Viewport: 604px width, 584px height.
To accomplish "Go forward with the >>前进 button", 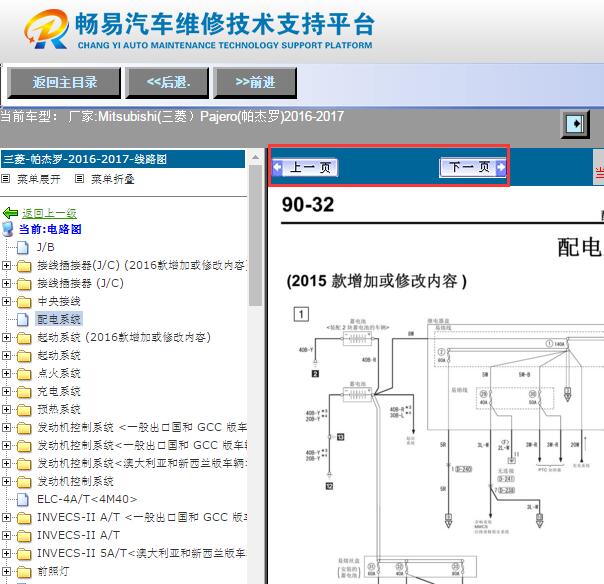I will pyautogui.click(x=255, y=82).
